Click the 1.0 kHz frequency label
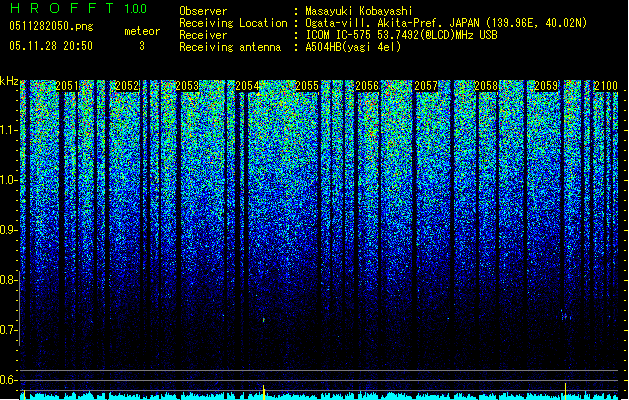The image size is (629, 400). [9, 180]
